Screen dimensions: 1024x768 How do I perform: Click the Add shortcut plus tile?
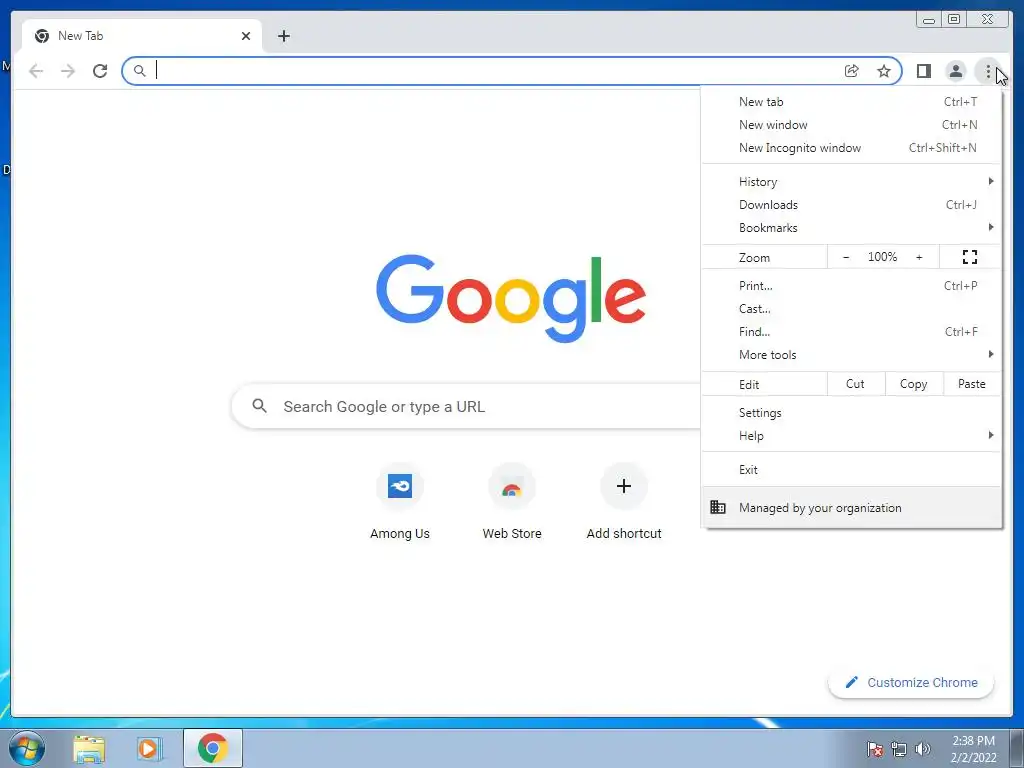point(624,502)
